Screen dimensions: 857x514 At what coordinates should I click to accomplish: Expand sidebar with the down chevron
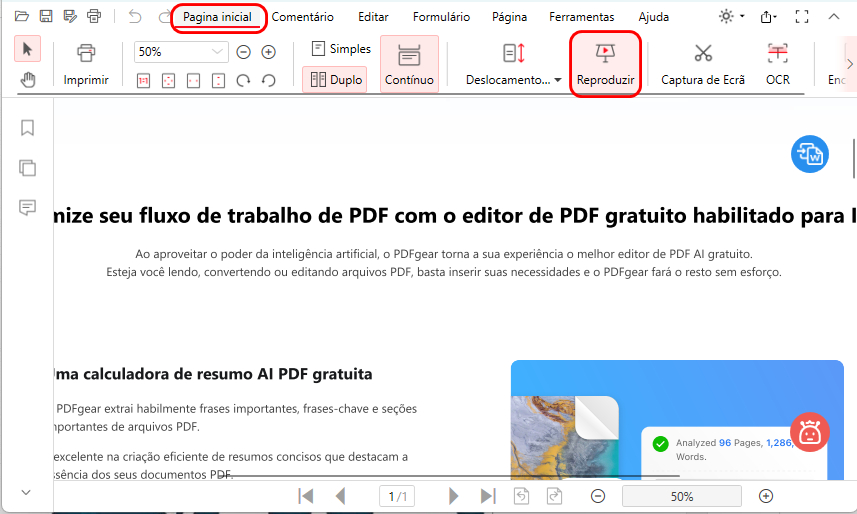26,492
